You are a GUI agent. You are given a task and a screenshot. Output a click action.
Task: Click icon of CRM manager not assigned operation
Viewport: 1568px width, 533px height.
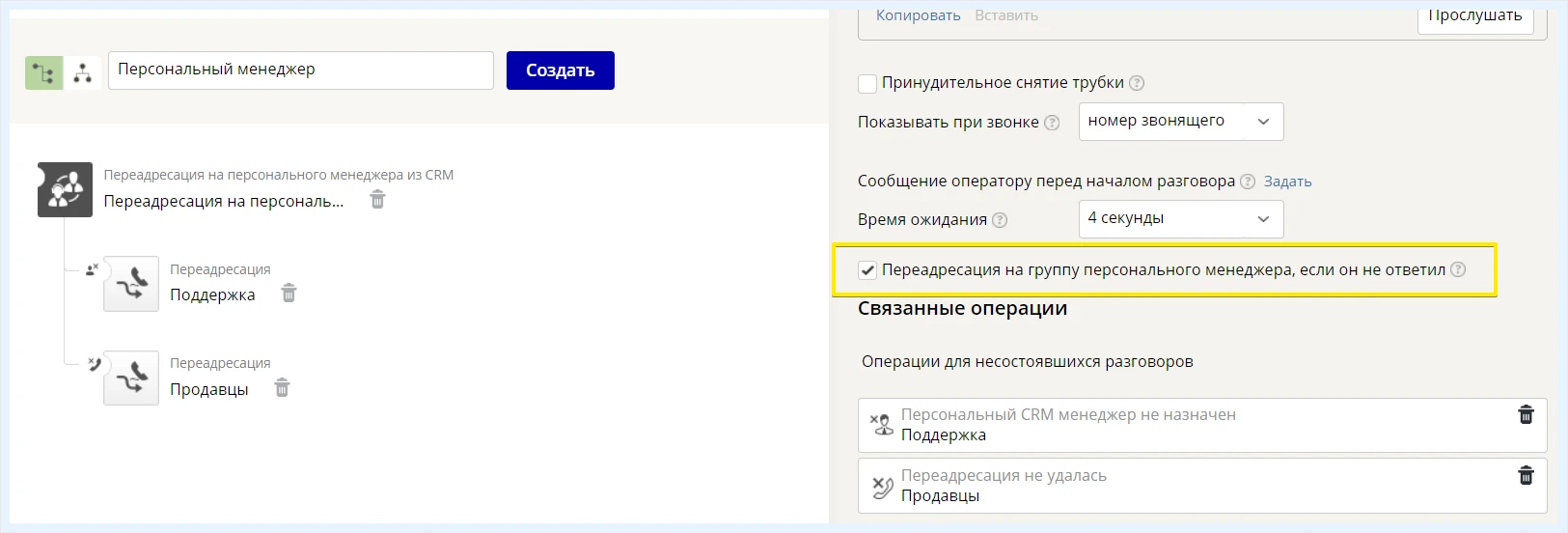[882, 425]
